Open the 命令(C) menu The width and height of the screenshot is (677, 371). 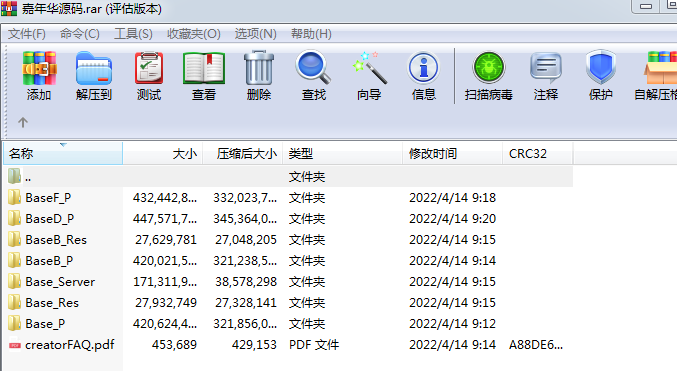coord(79,34)
